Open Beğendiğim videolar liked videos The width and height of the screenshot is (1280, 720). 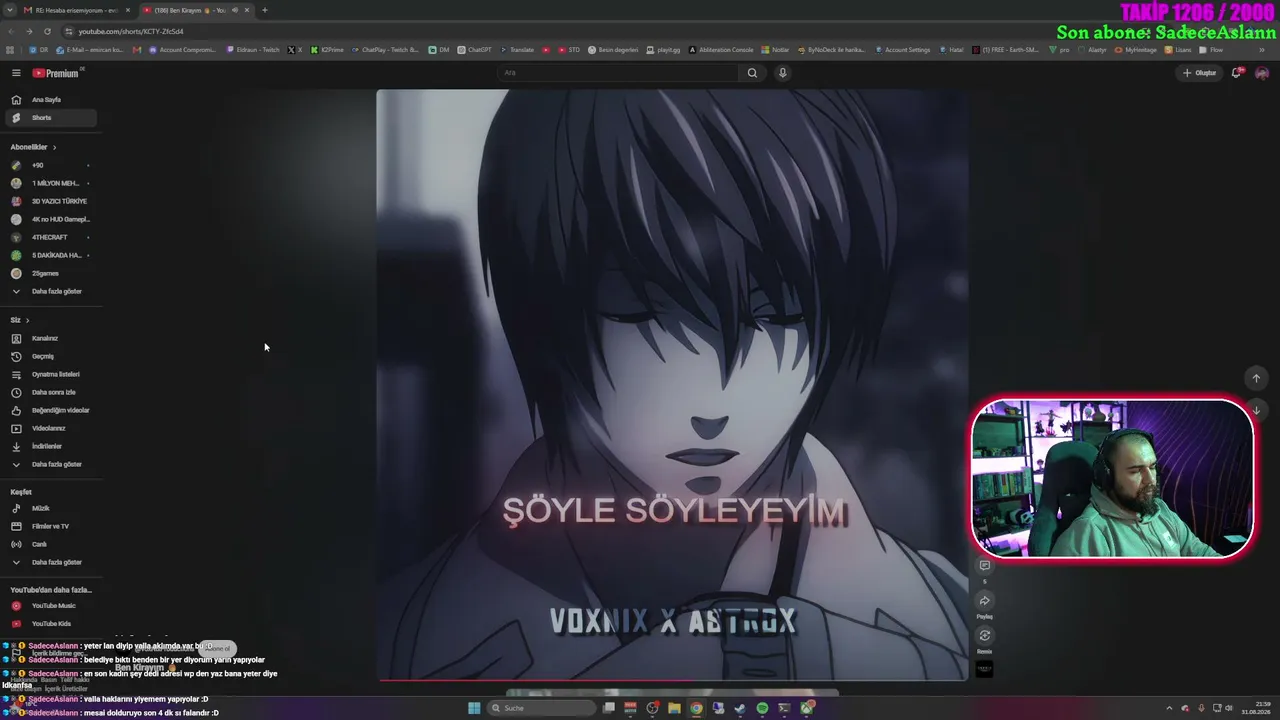pyautogui.click(x=51, y=410)
